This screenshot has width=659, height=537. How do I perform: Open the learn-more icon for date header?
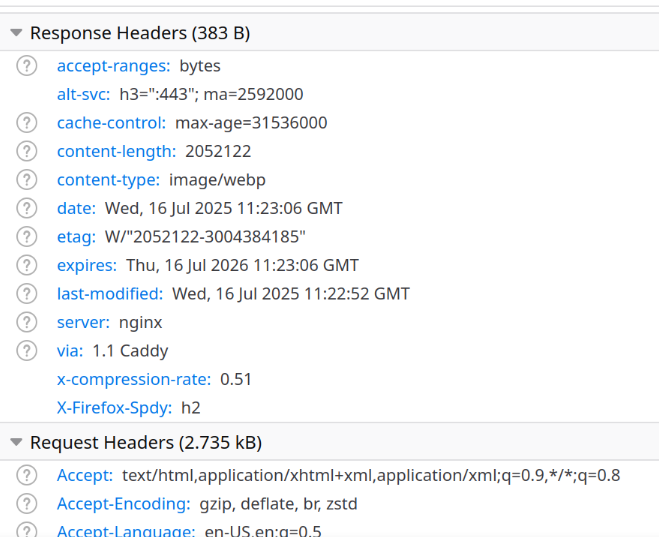pos(26,208)
